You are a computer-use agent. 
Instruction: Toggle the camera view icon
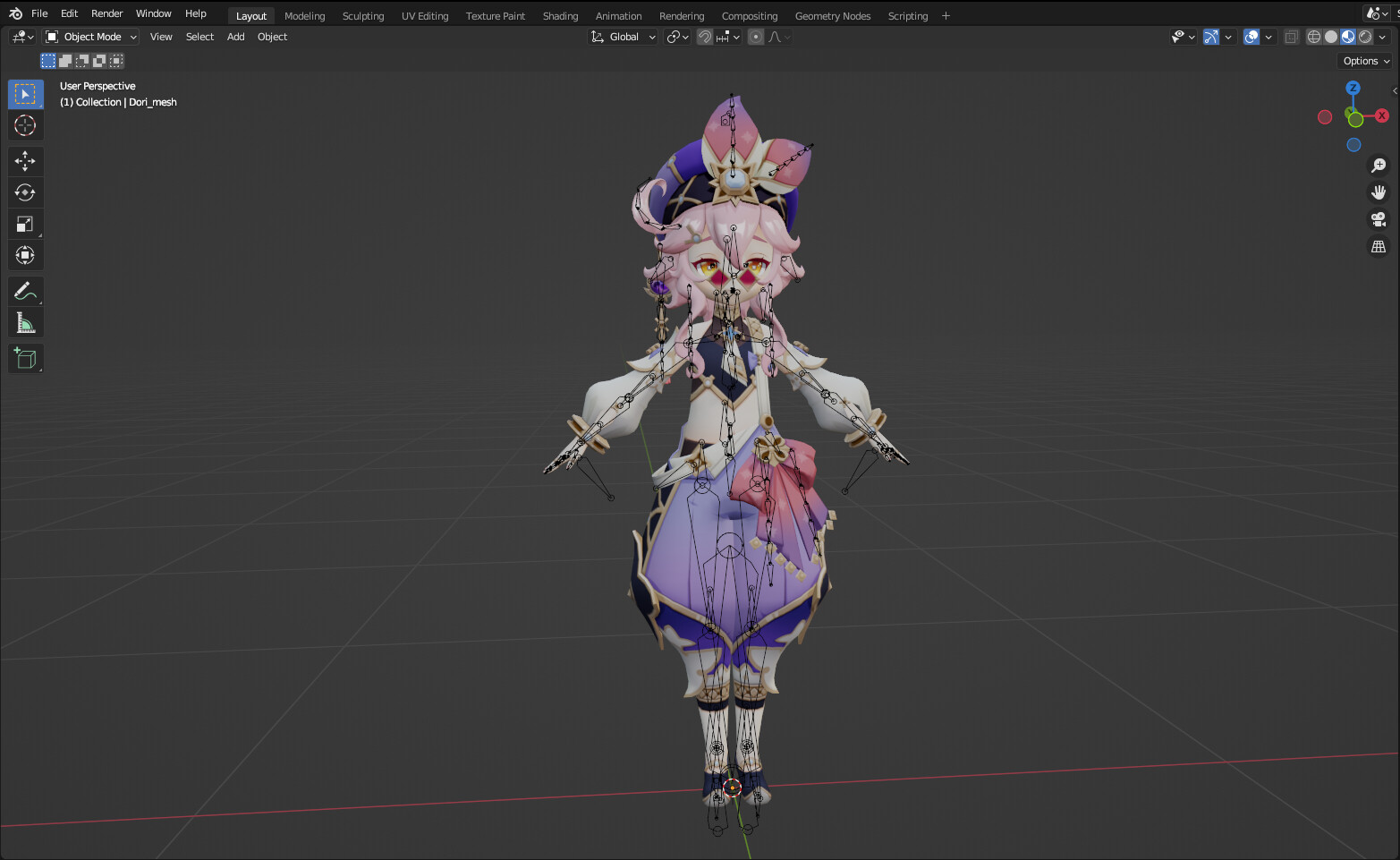1379,219
